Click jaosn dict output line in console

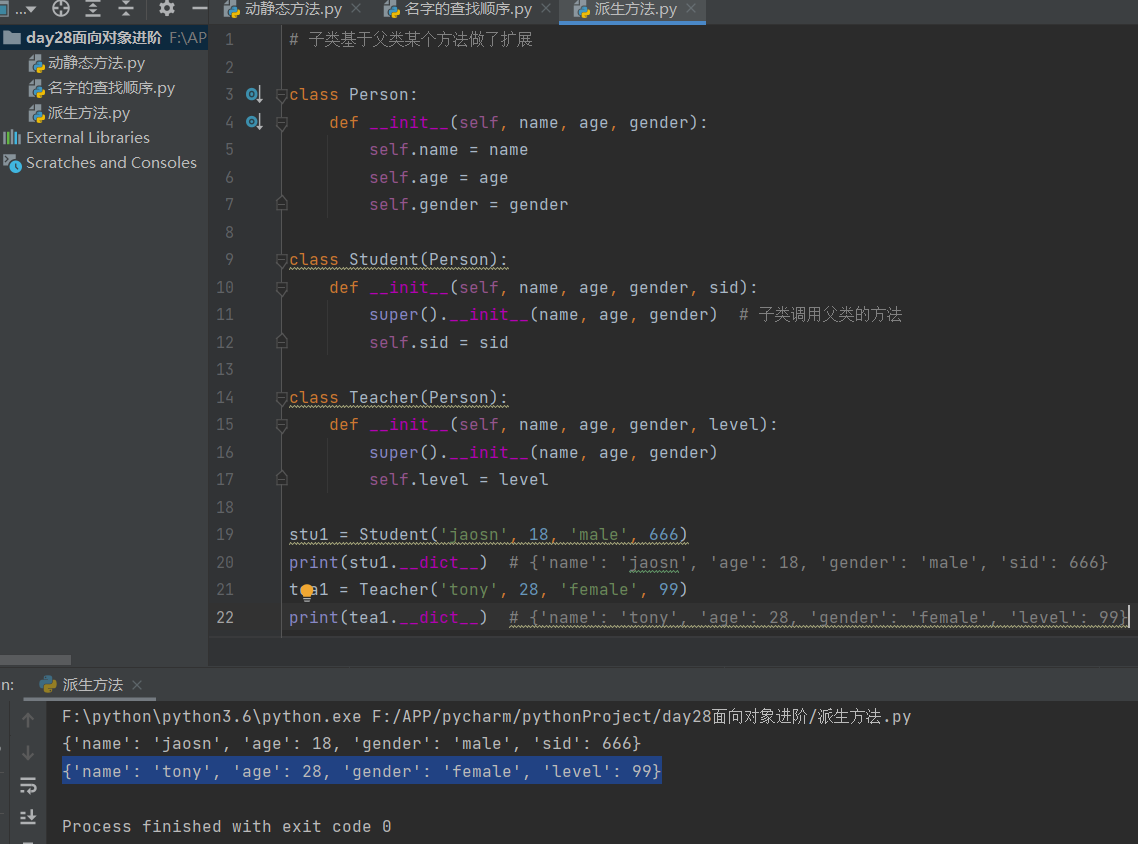click(351, 744)
